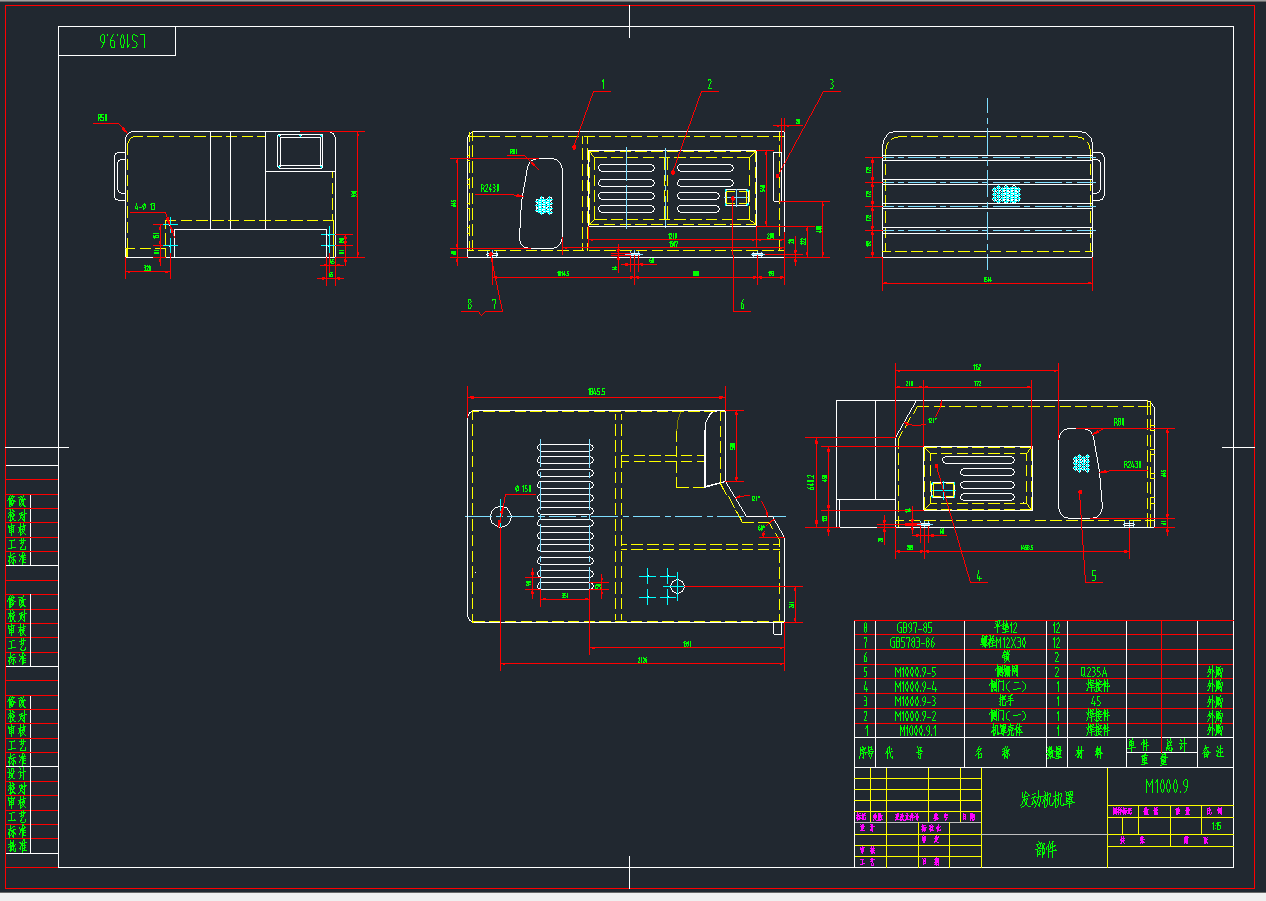Click the drawing title 发动机机罩
Image resolution: width=1266 pixels, height=901 pixels.
point(1046,800)
